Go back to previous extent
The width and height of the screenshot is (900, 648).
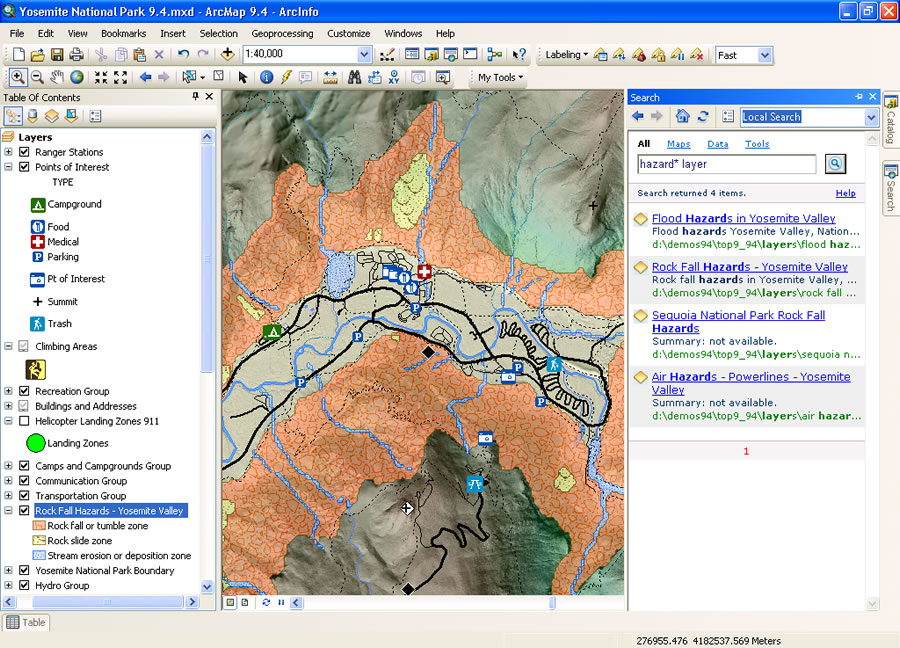(145, 77)
